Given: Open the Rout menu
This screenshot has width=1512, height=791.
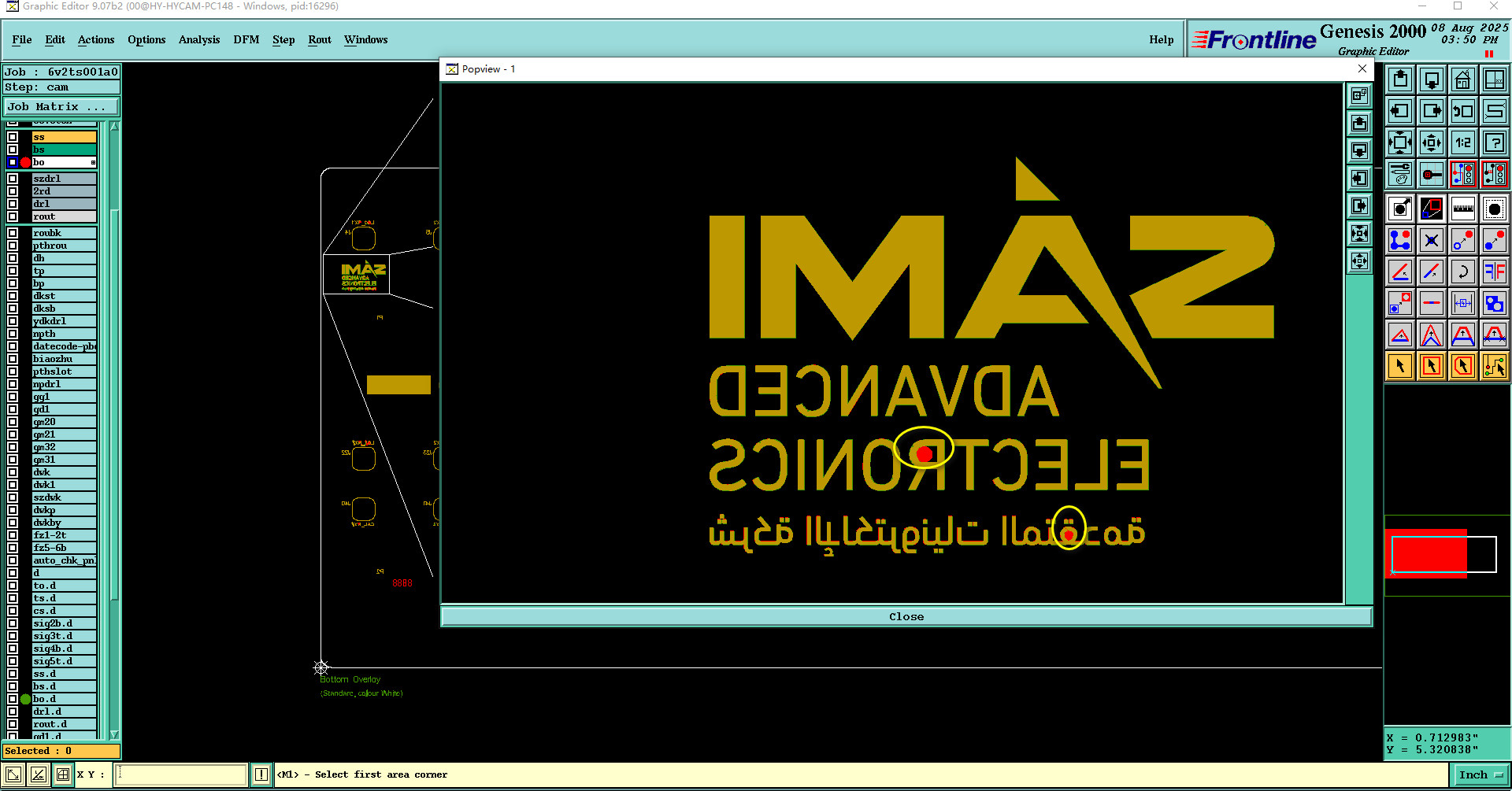Looking at the screenshot, I should (x=320, y=39).
